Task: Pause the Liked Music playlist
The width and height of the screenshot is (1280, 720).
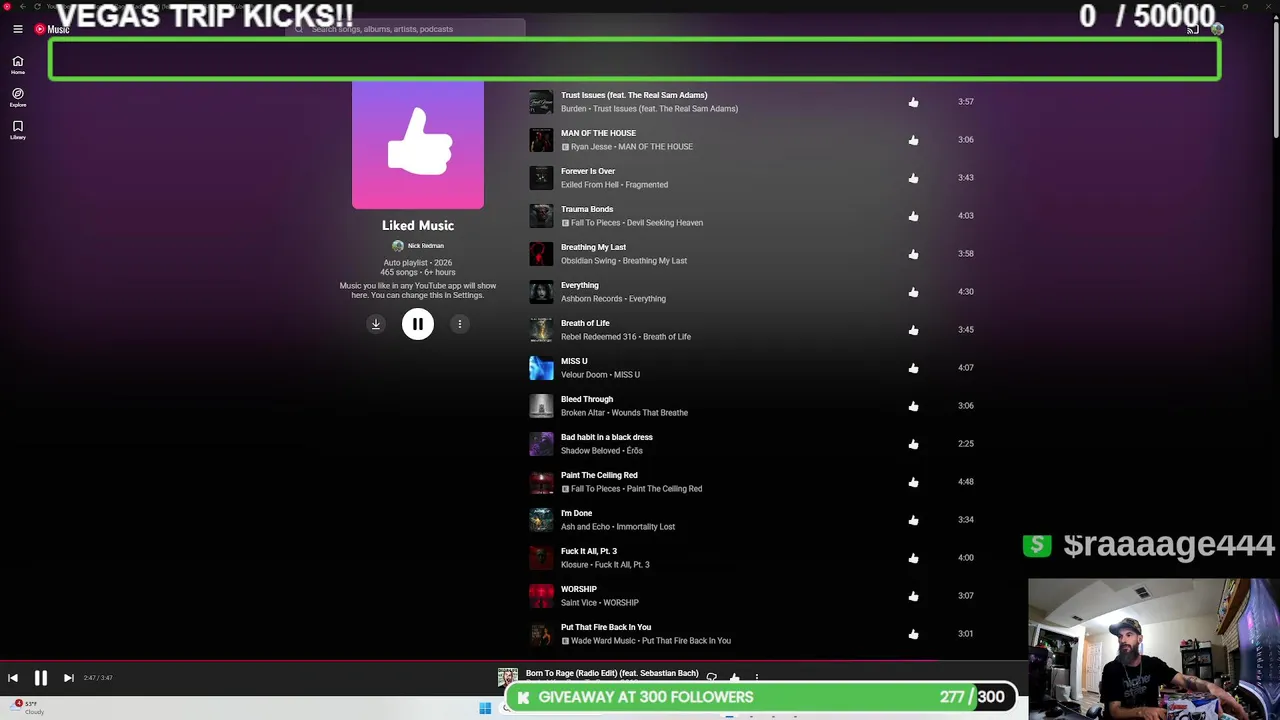Action: 418,324
